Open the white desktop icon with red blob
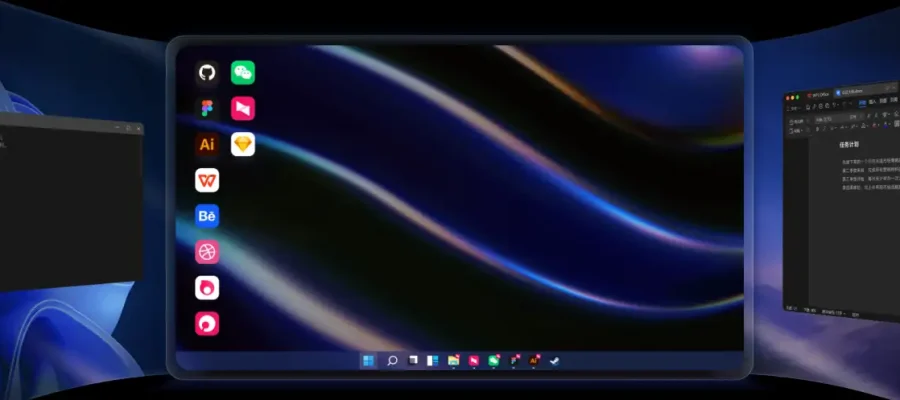900x400 pixels. 207,288
